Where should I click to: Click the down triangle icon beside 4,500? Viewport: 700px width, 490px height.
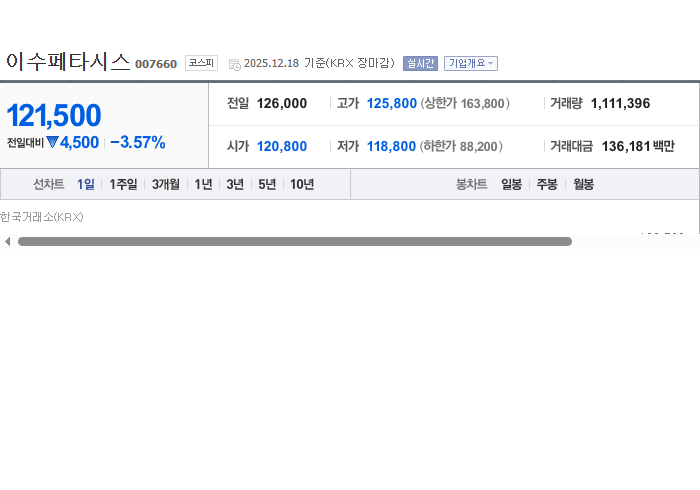52,142
